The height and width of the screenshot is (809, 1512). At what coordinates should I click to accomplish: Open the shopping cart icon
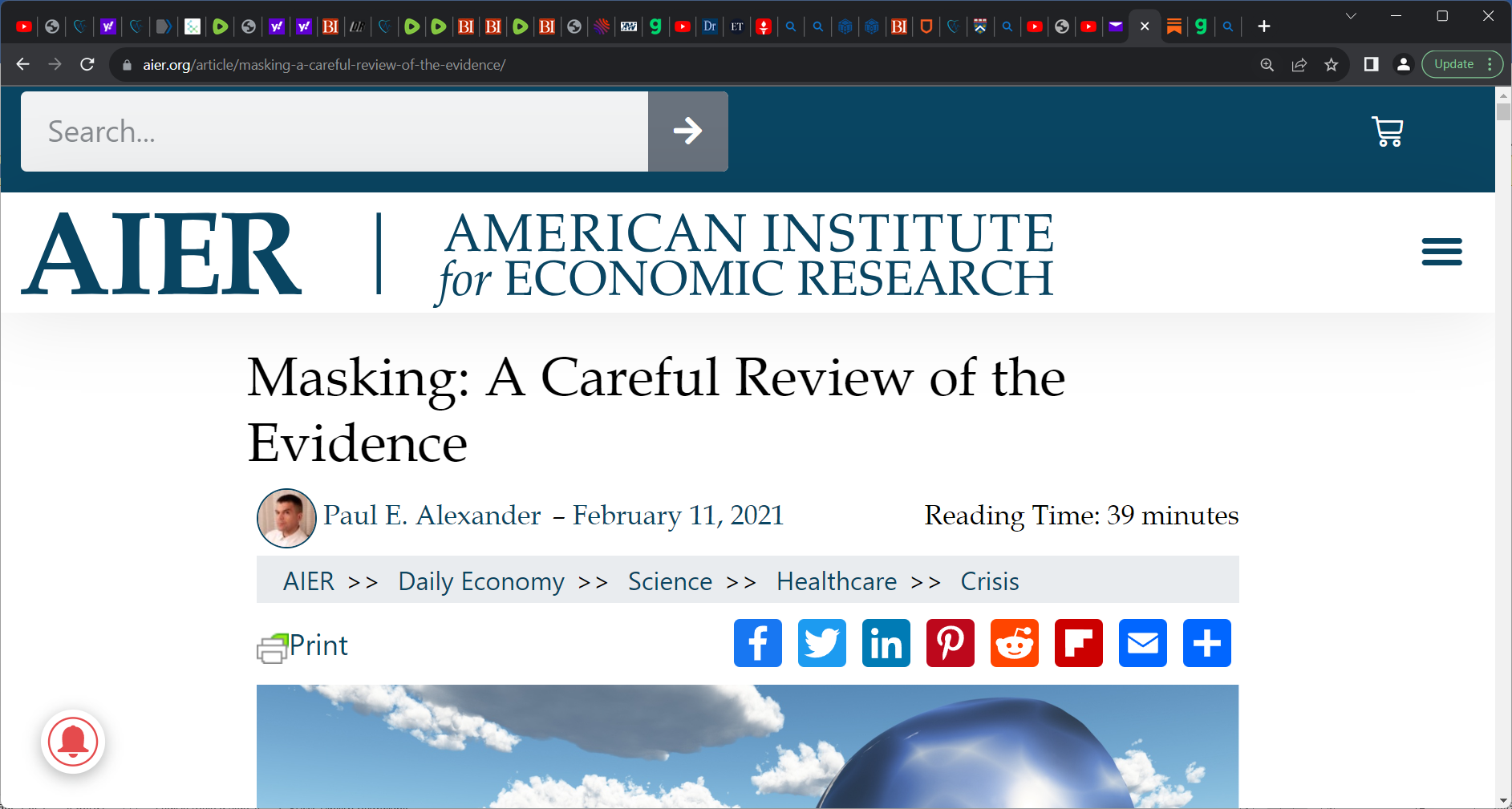pos(1387,131)
